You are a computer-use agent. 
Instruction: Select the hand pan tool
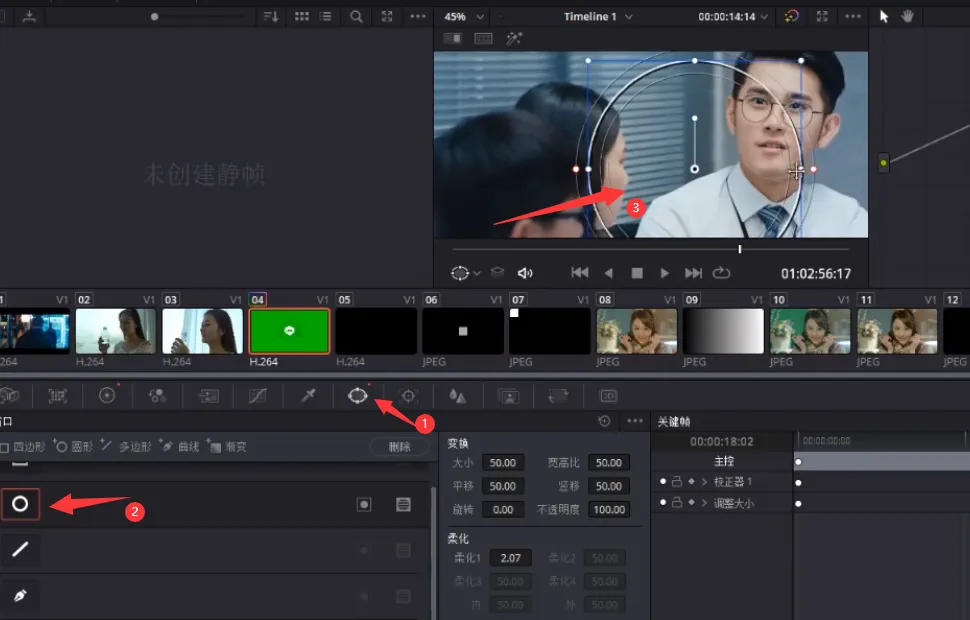click(x=908, y=17)
